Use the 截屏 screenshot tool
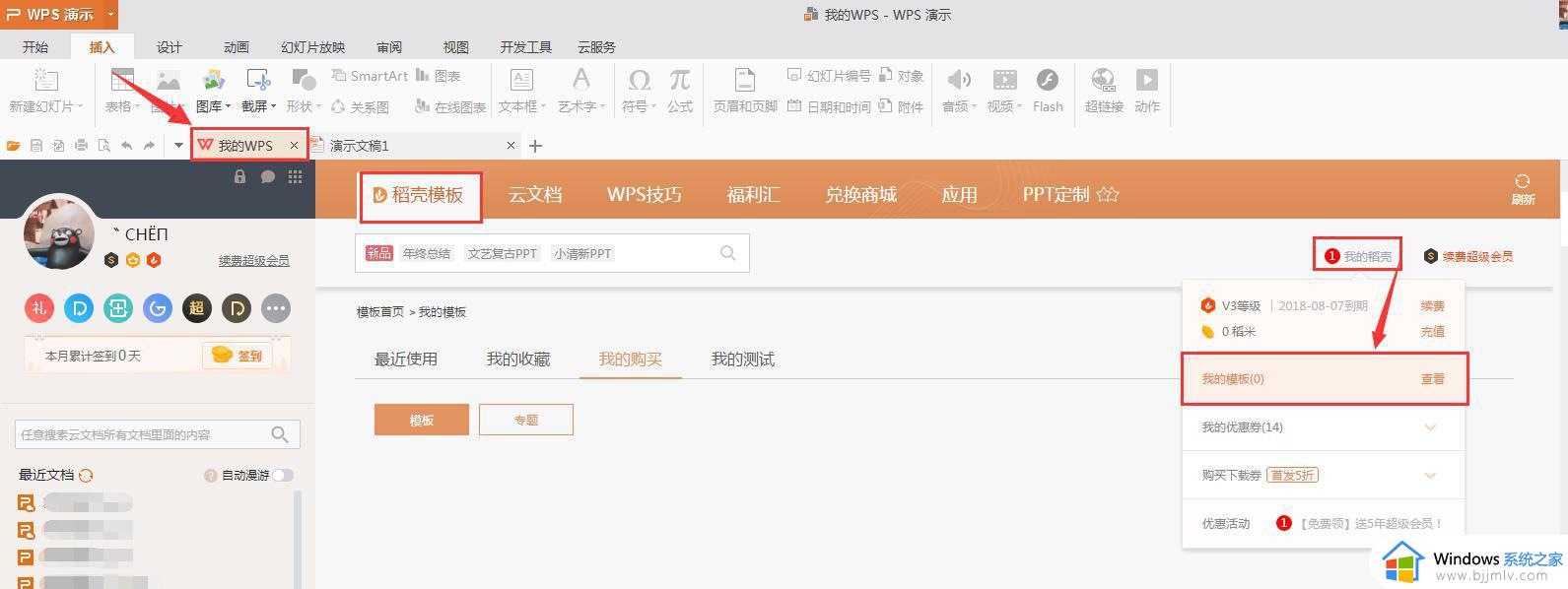 [258, 91]
